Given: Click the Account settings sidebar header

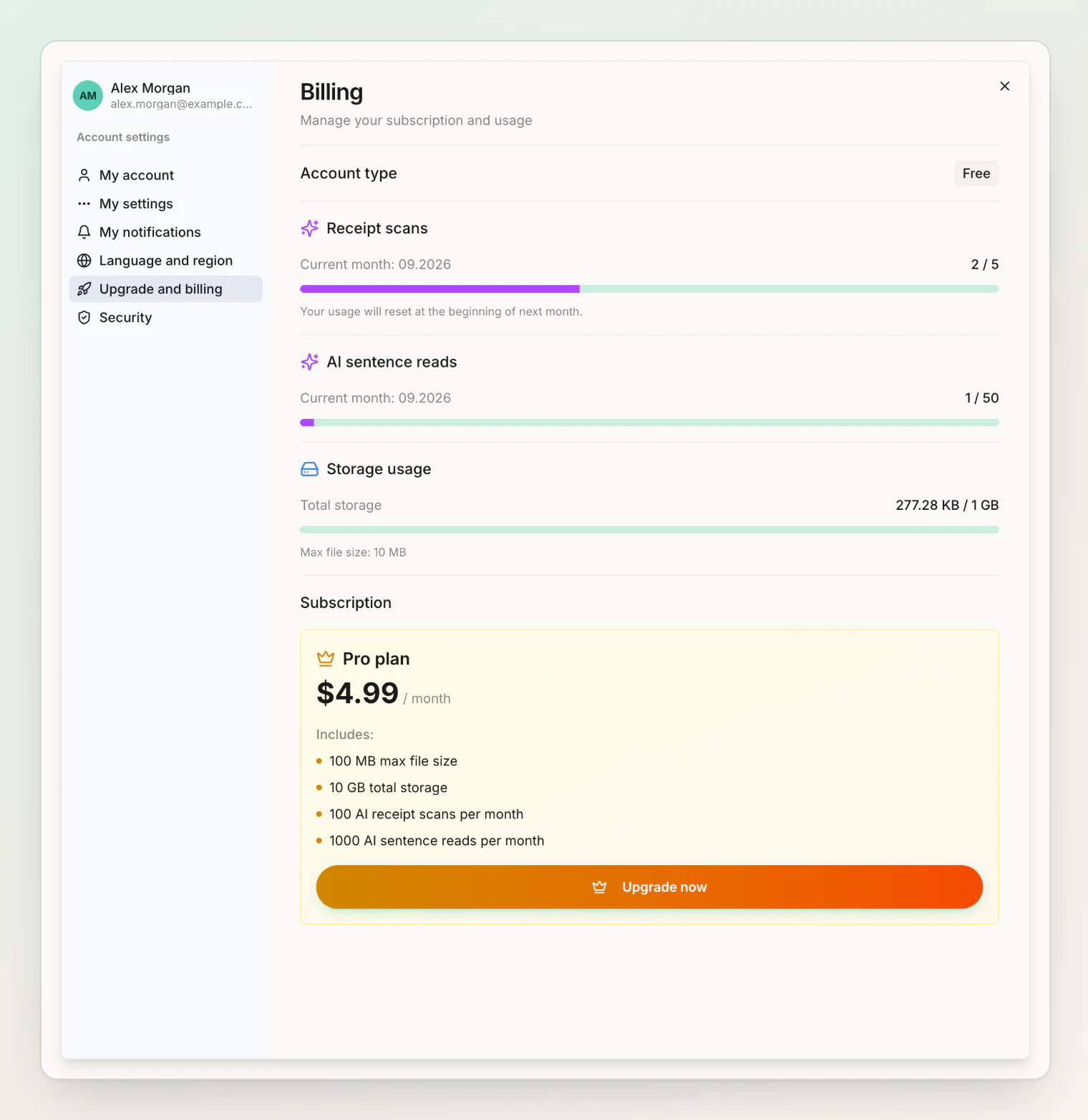Looking at the screenshot, I should [123, 137].
